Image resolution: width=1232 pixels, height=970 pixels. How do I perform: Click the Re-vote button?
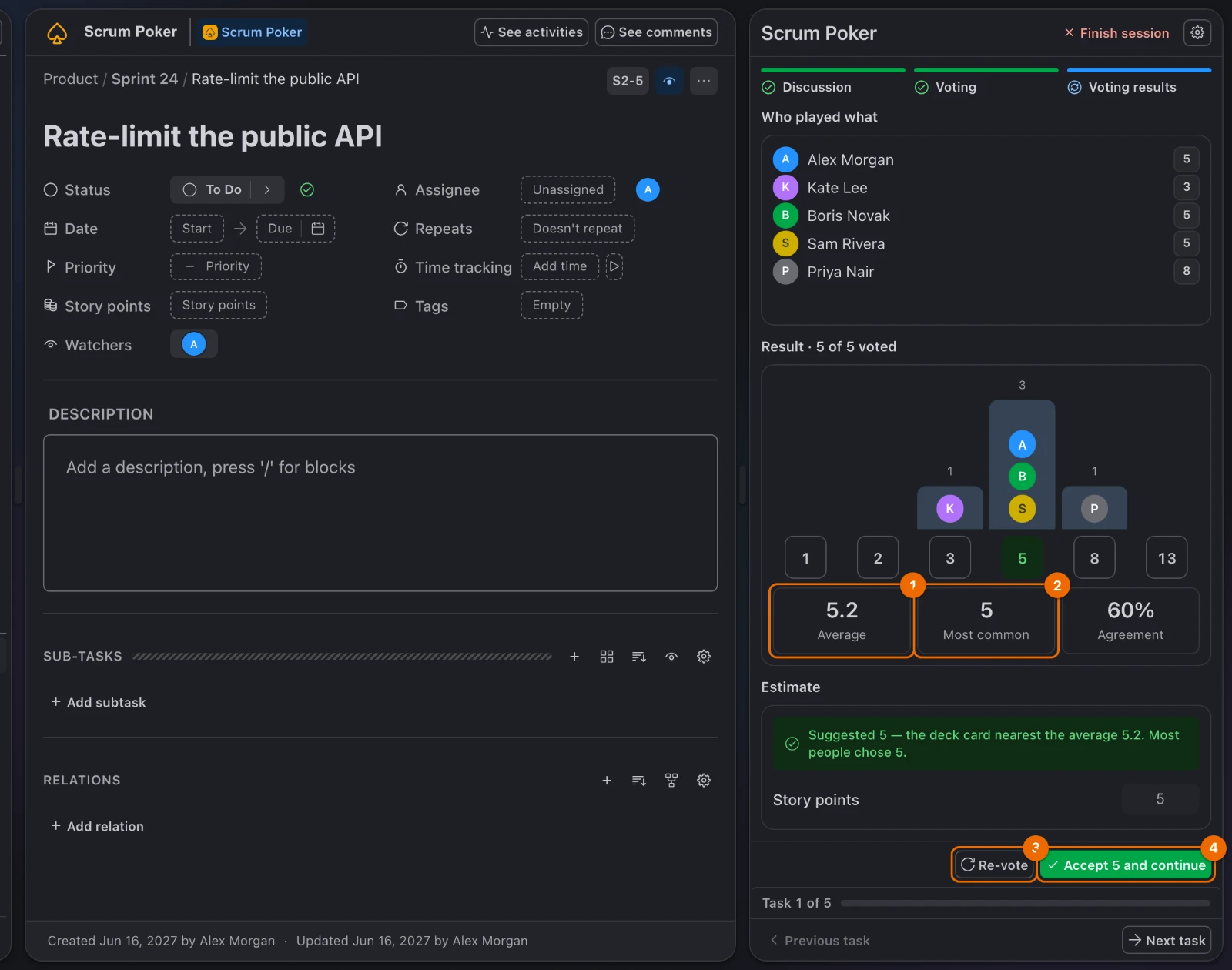[994, 865]
